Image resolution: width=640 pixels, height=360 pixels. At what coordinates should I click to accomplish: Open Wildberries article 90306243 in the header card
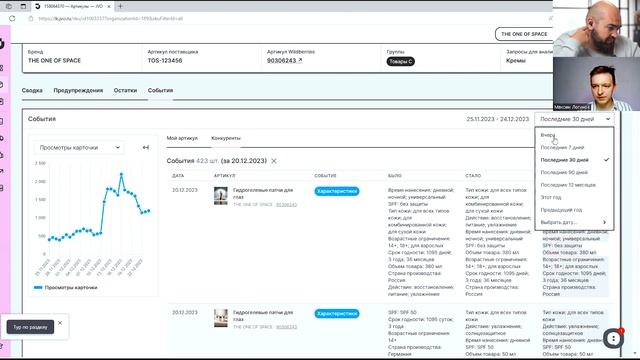[284, 60]
